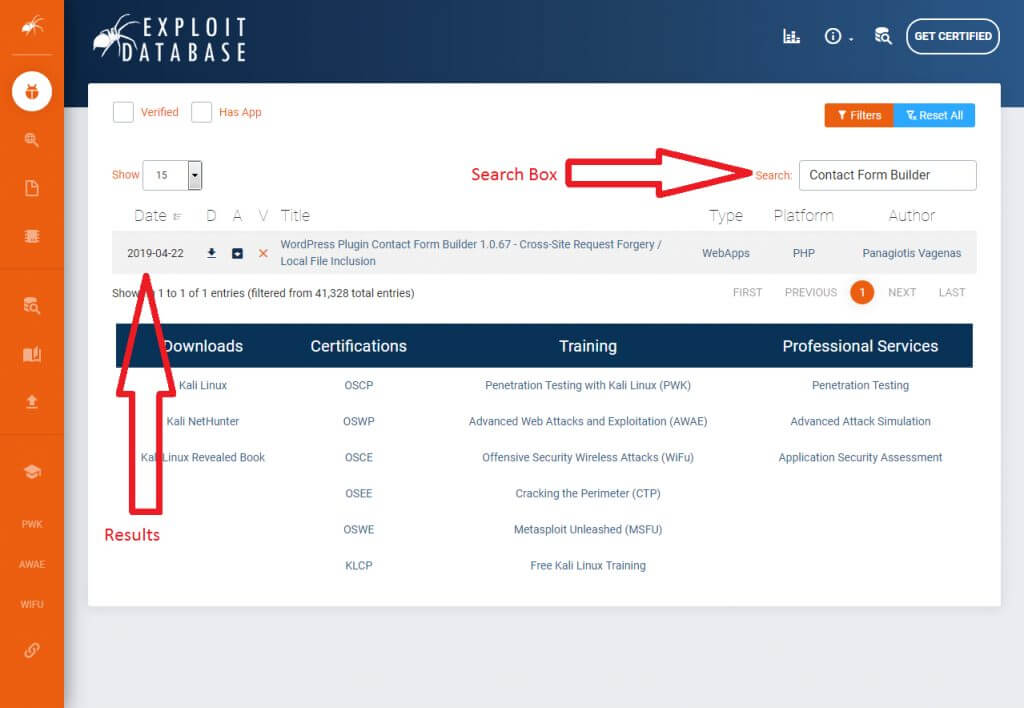Click the Title column header
1024x708 pixels.
point(295,216)
